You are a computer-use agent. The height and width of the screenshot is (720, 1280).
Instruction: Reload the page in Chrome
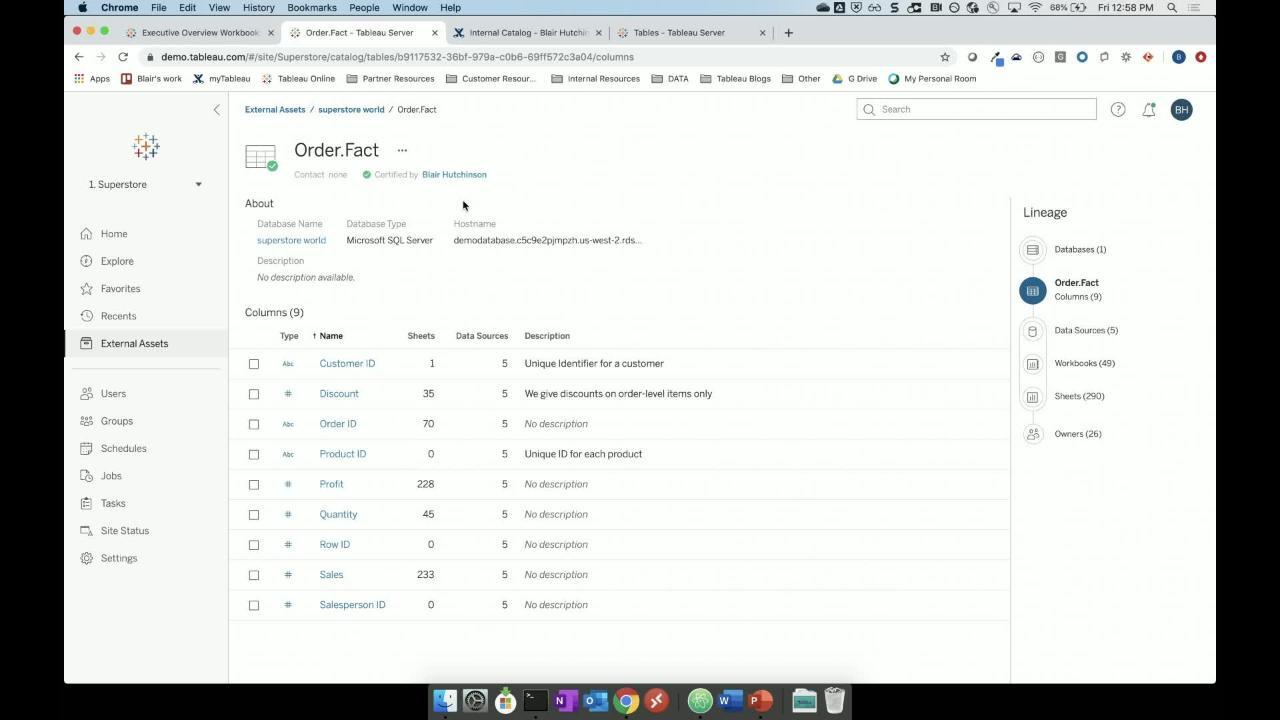(x=123, y=57)
